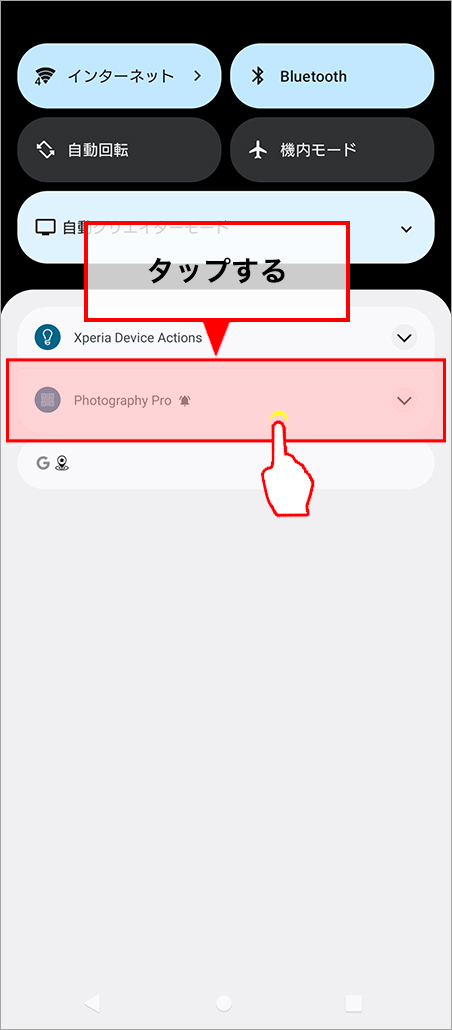Tap the Xperia Device Actions lightbulb icon
This screenshot has width=452, height=1030.
[x=47, y=338]
